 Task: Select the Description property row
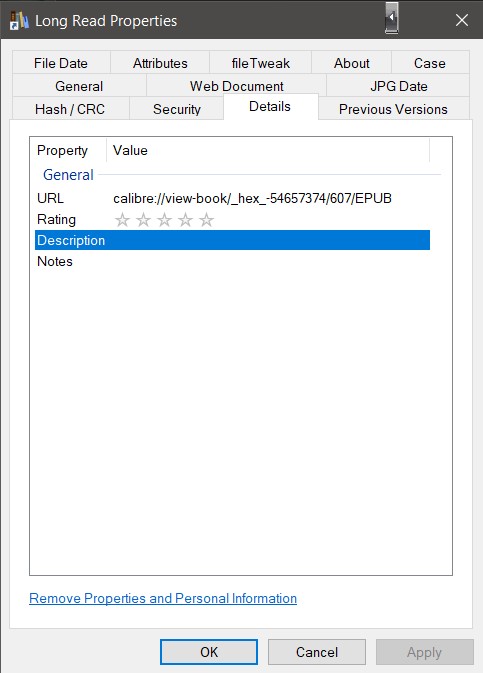[x=232, y=240]
